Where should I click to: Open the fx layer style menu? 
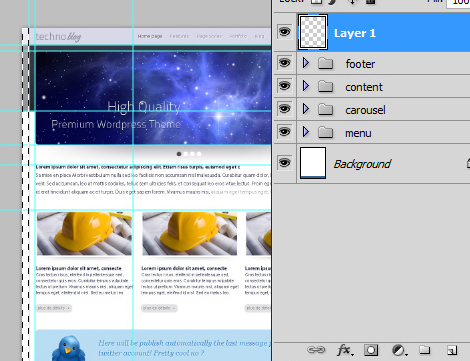tap(344, 350)
